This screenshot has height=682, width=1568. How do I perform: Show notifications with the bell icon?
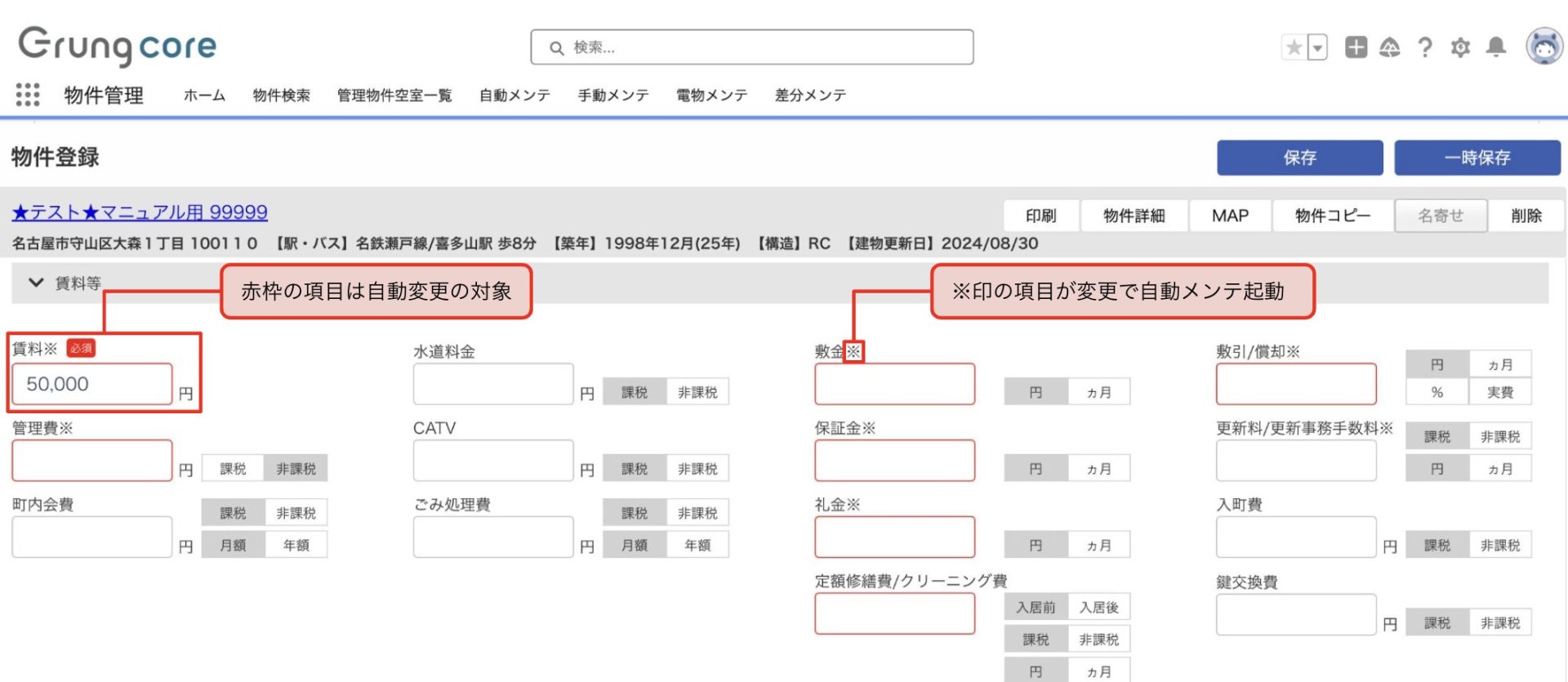coord(1495,47)
